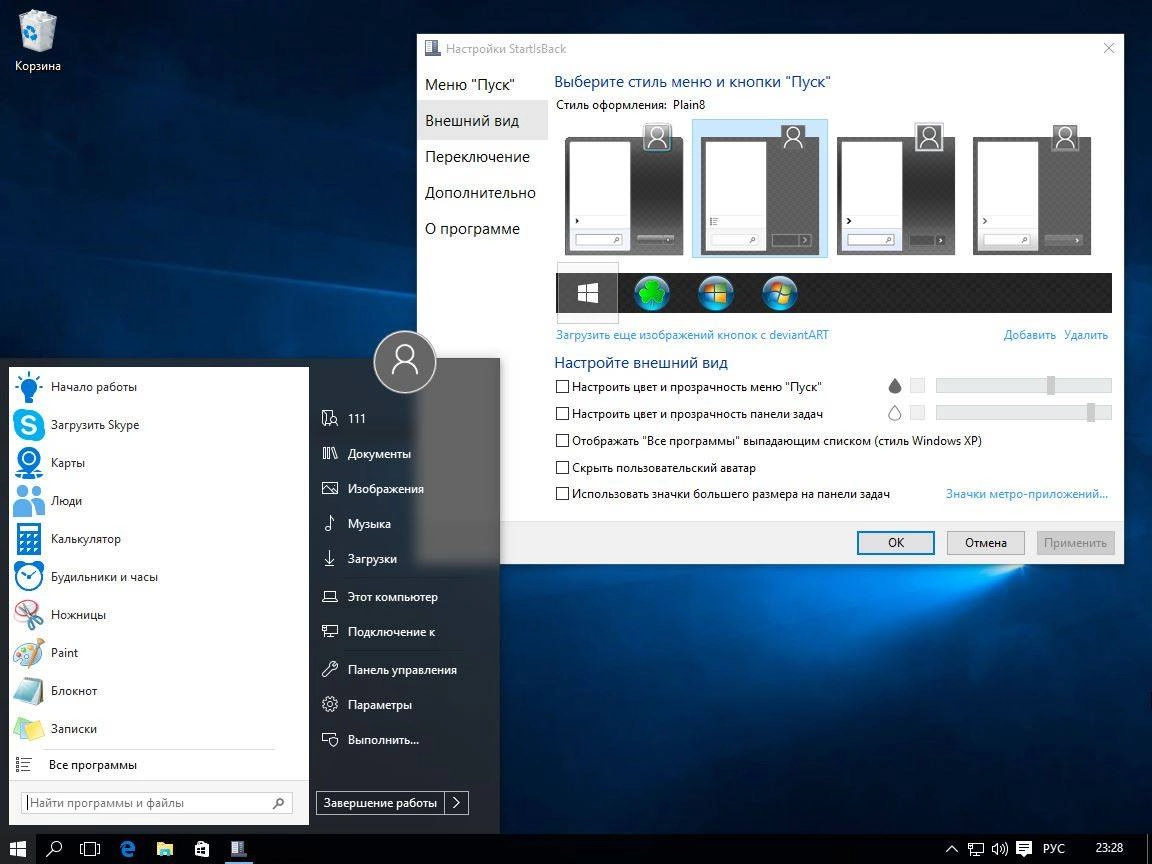Viewport: 1152px width, 864px height.
Task: Click the OK button
Action: (x=896, y=543)
